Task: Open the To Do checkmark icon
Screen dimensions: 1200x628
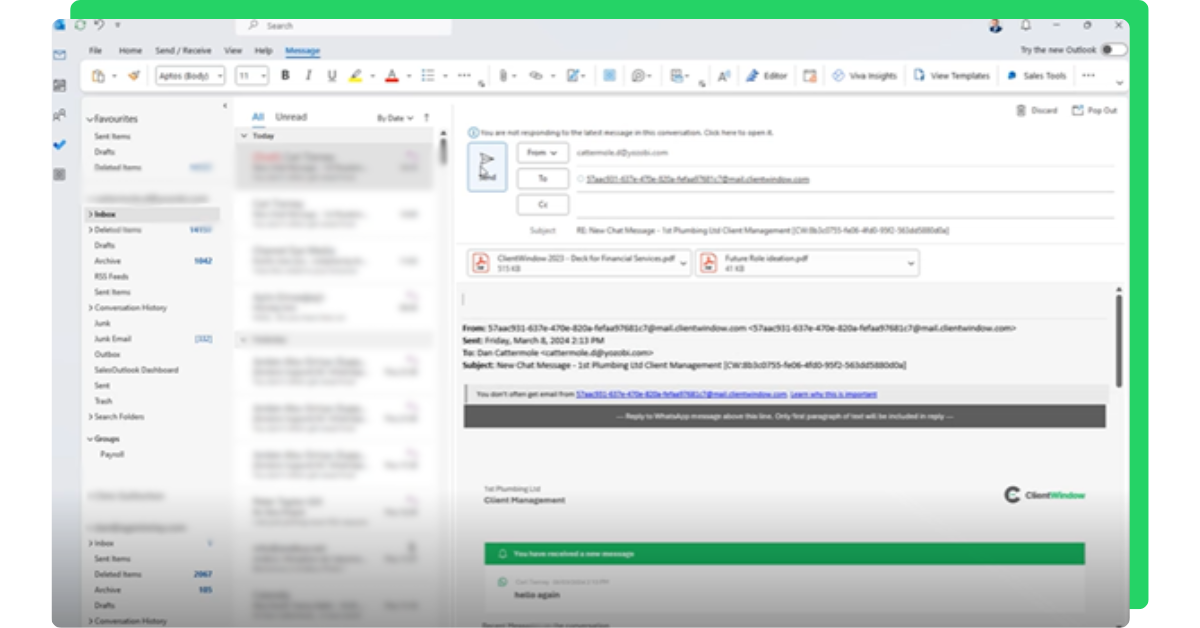Action: coord(60,145)
